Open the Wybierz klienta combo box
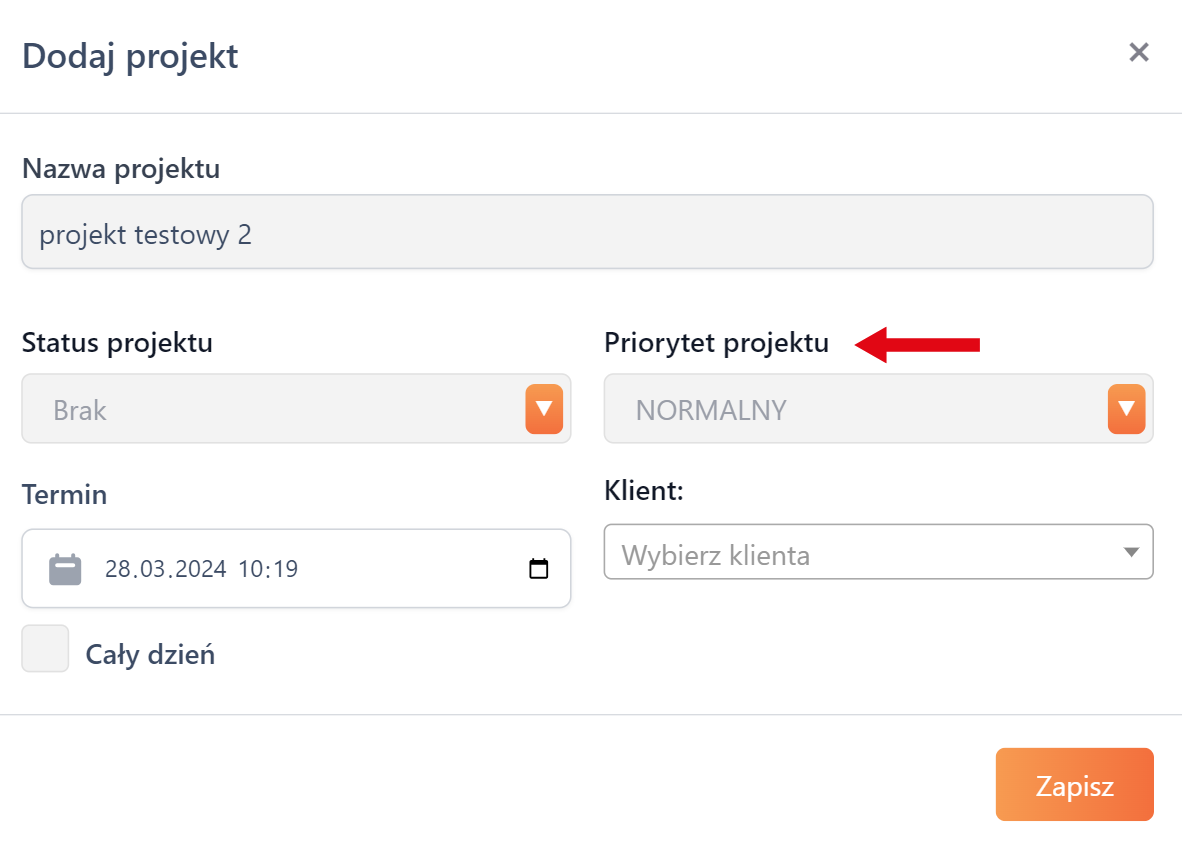Screen dimensions: 1182x850 coord(860,553)
